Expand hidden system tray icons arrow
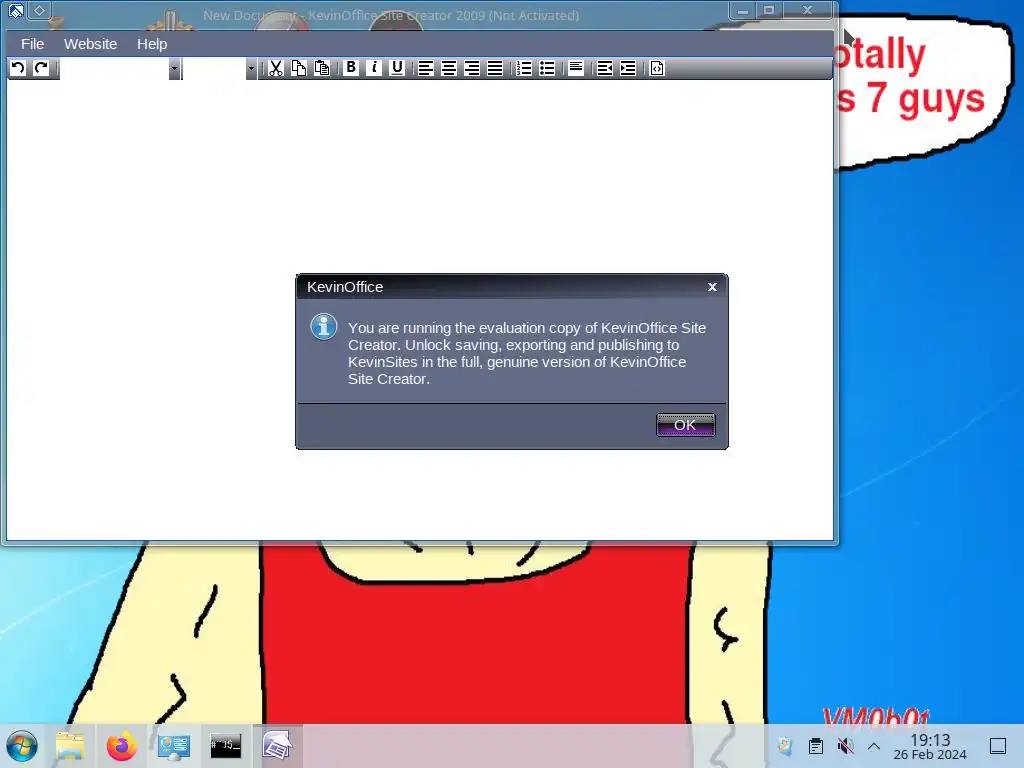 coord(874,746)
